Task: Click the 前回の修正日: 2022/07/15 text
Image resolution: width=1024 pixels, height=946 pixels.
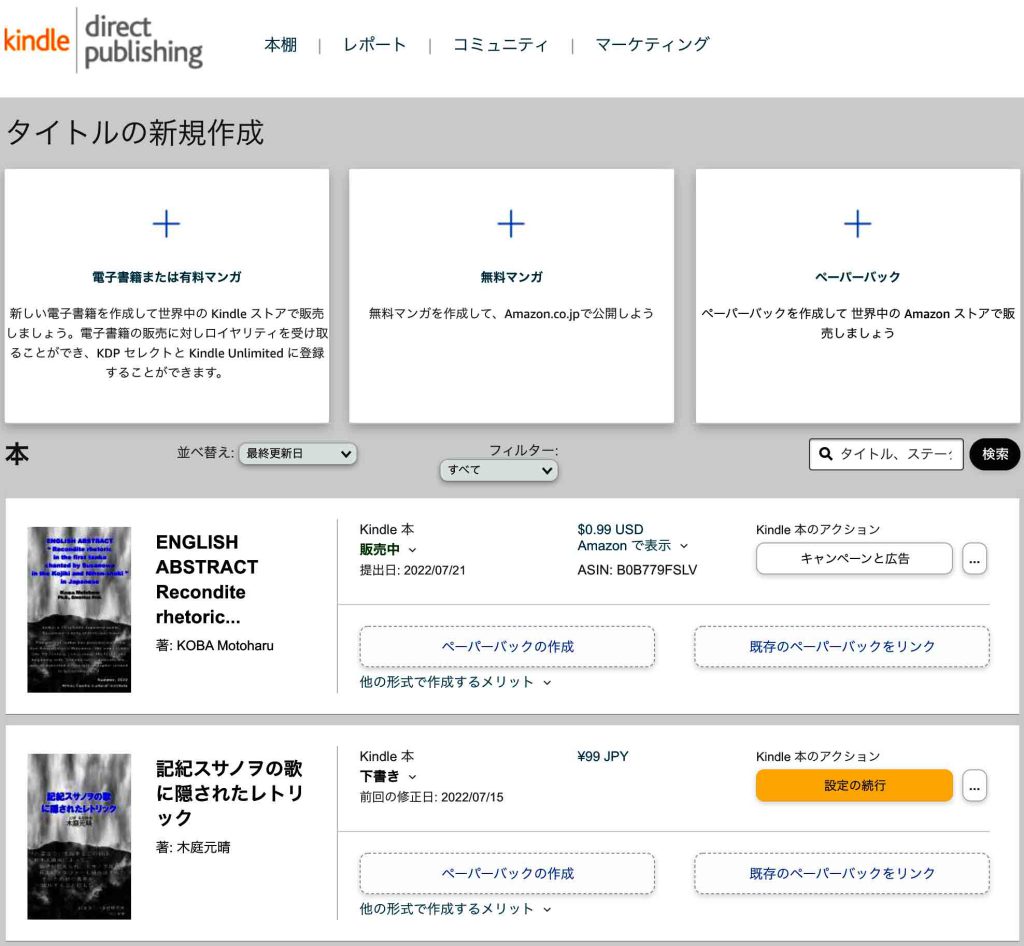Action: [x=431, y=796]
